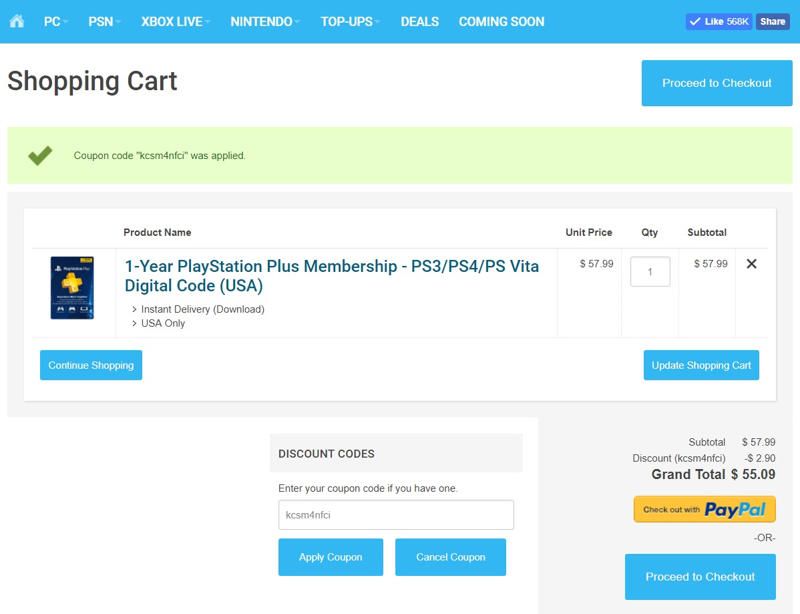The image size is (800, 614).
Task: Click the Qty column header
Action: (649, 232)
